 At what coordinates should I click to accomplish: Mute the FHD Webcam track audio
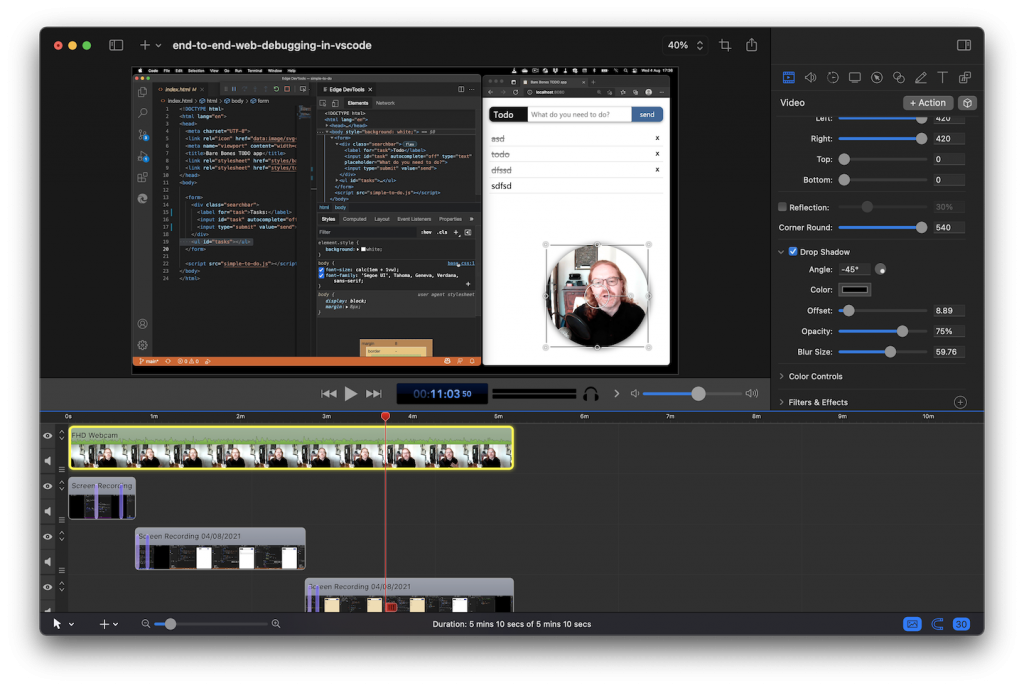pos(48,461)
